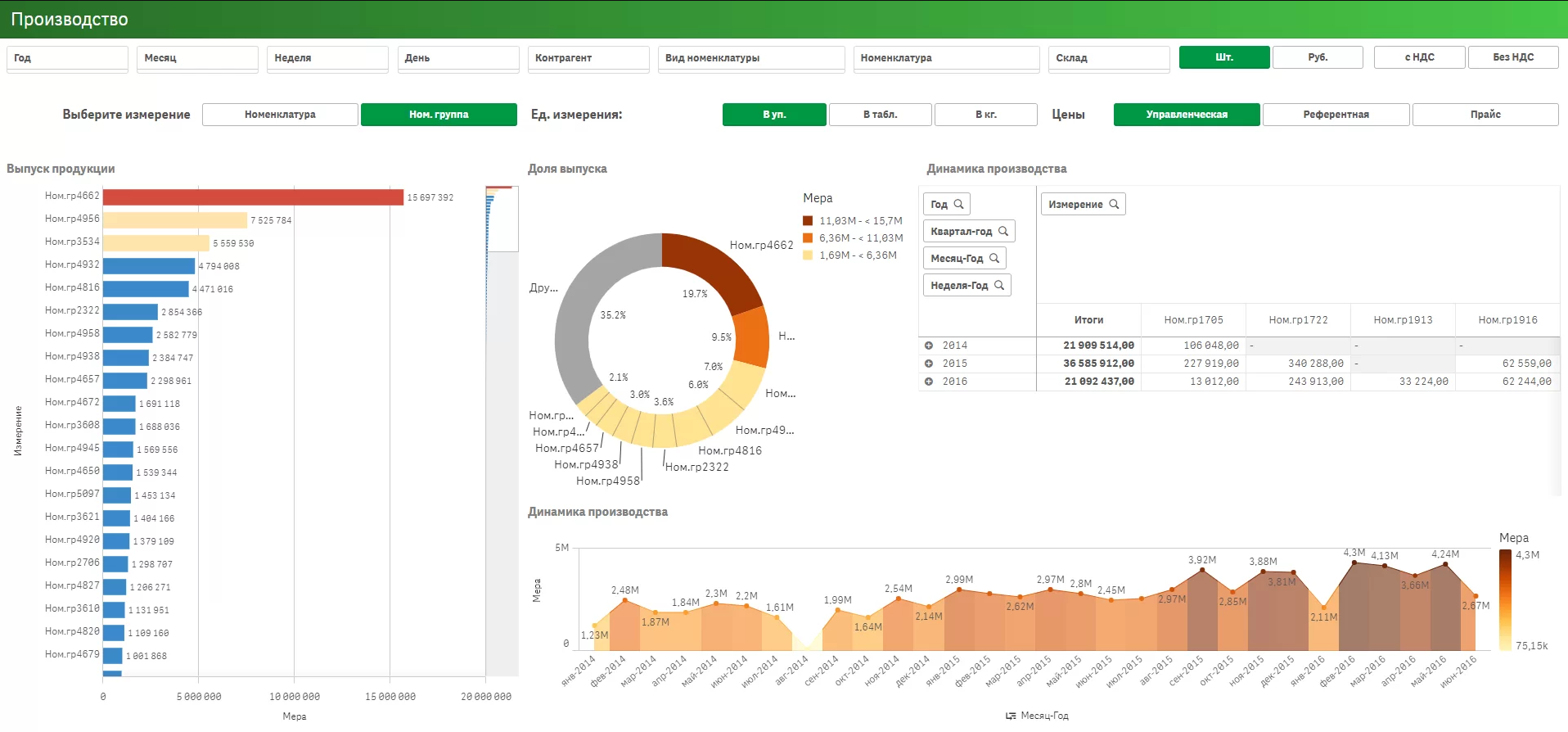Click the Ном.гр1916 column header

click(1507, 320)
